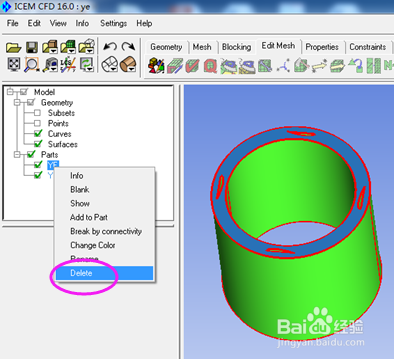Image resolution: width=394 pixels, height=360 pixels.
Task: Uncheck the Curves checkbox
Action: coord(38,134)
